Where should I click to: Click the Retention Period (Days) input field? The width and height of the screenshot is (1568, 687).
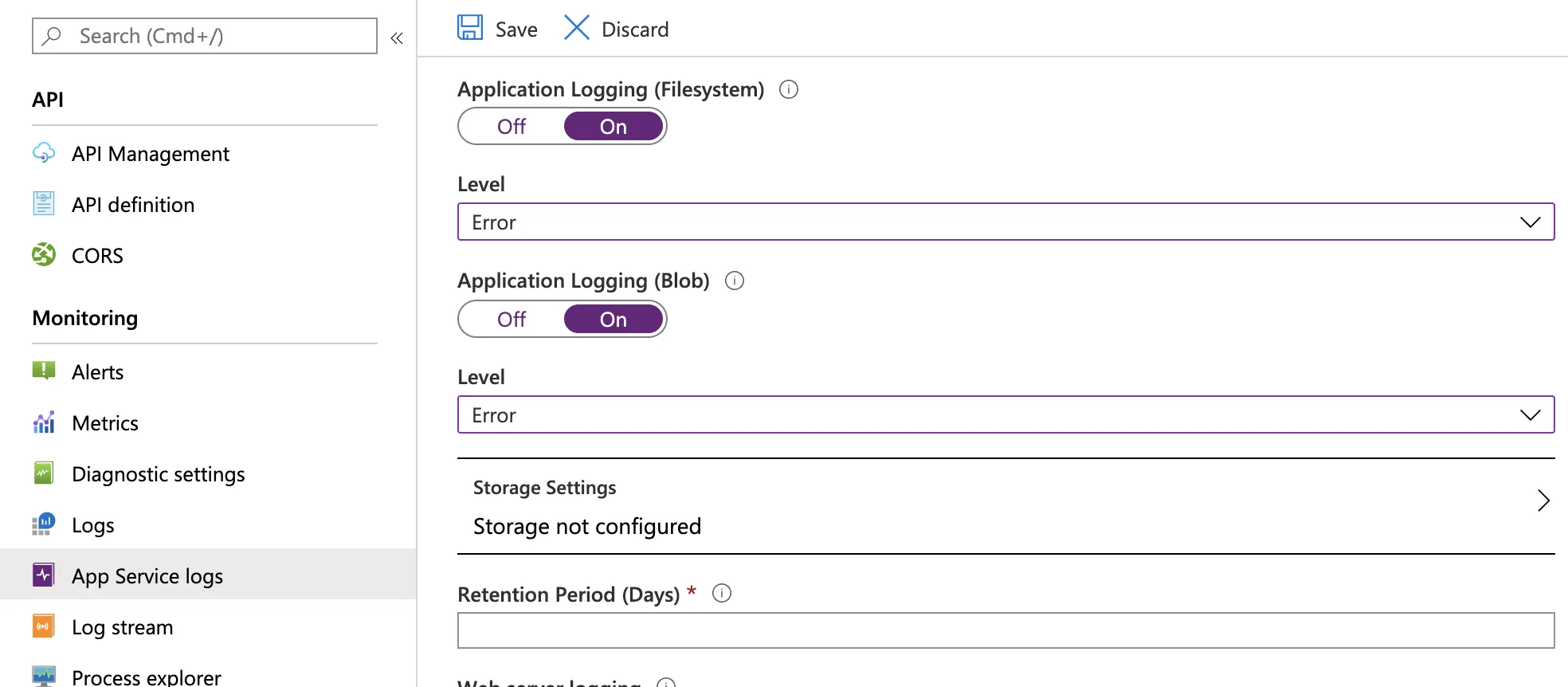(x=1005, y=630)
